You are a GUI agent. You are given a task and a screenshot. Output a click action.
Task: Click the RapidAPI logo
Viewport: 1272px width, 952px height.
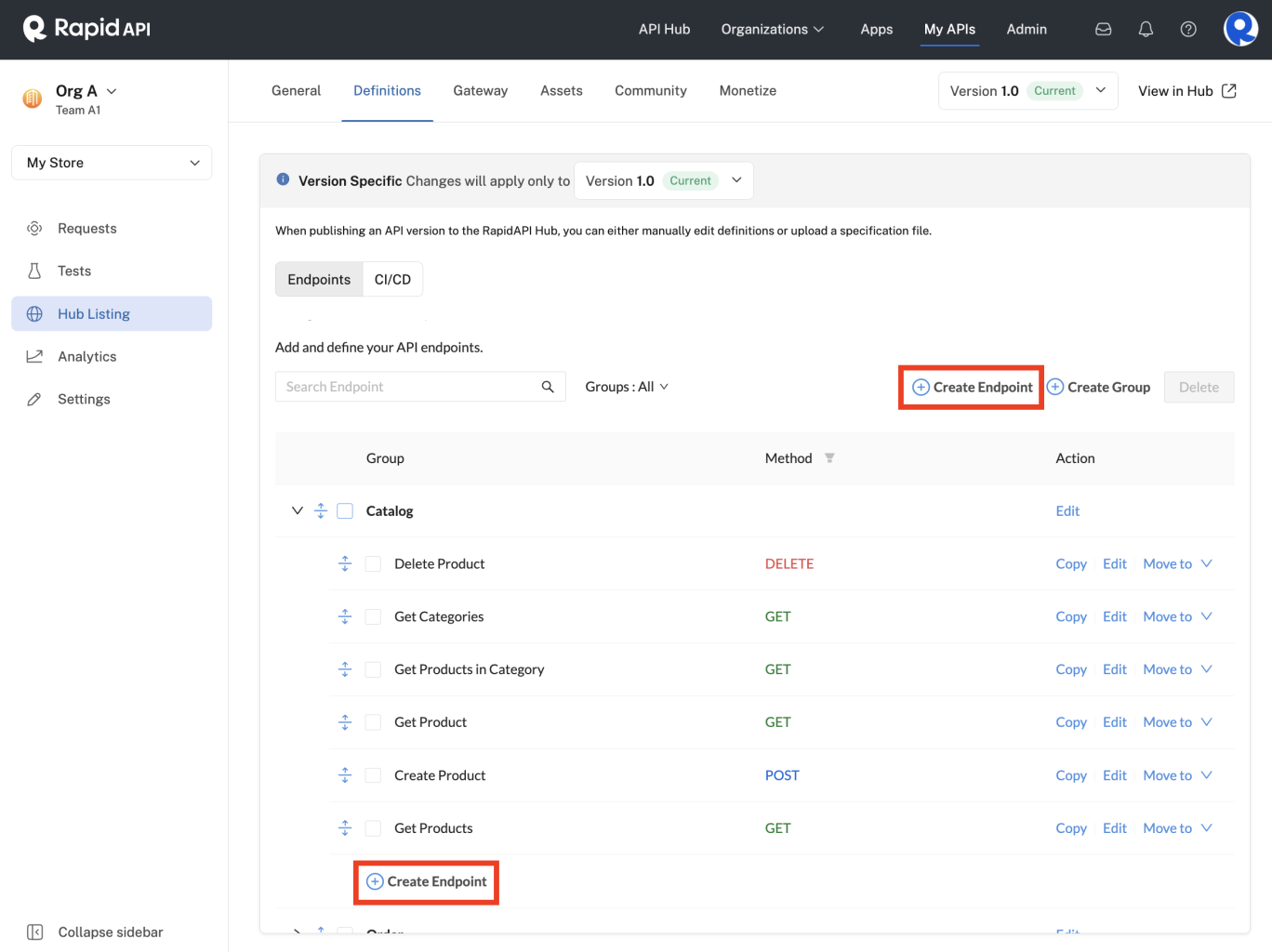pos(87,29)
